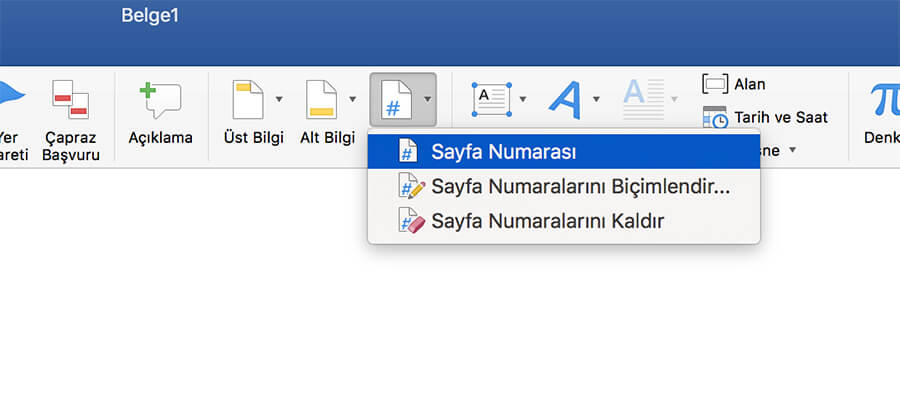Insert a comment with Açıklama icon
Image resolution: width=900 pixels, height=417 pixels.
click(x=160, y=100)
